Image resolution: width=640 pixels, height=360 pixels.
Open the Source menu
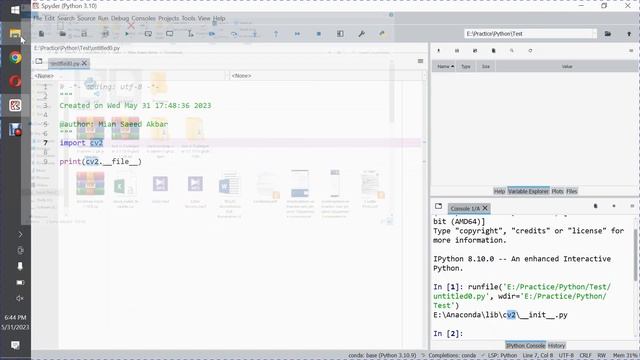86,18
